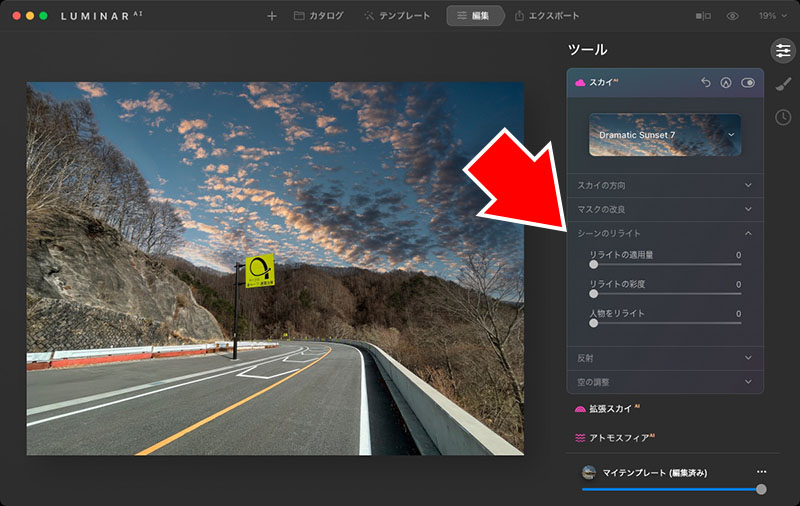Switch to the テンプレート tab
This screenshot has width=800, height=506.
click(397, 16)
